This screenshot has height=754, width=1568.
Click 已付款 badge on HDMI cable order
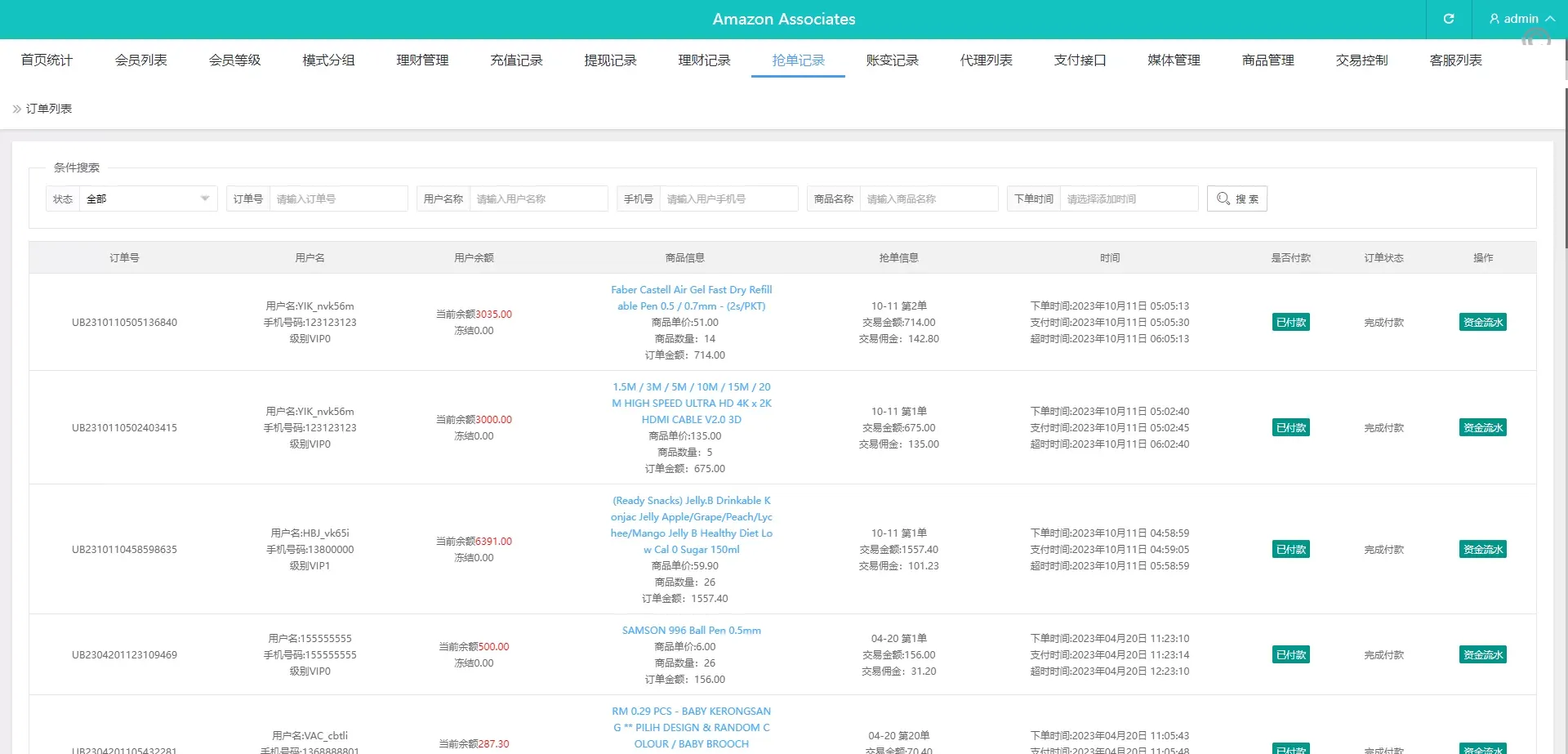tap(1290, 427)
